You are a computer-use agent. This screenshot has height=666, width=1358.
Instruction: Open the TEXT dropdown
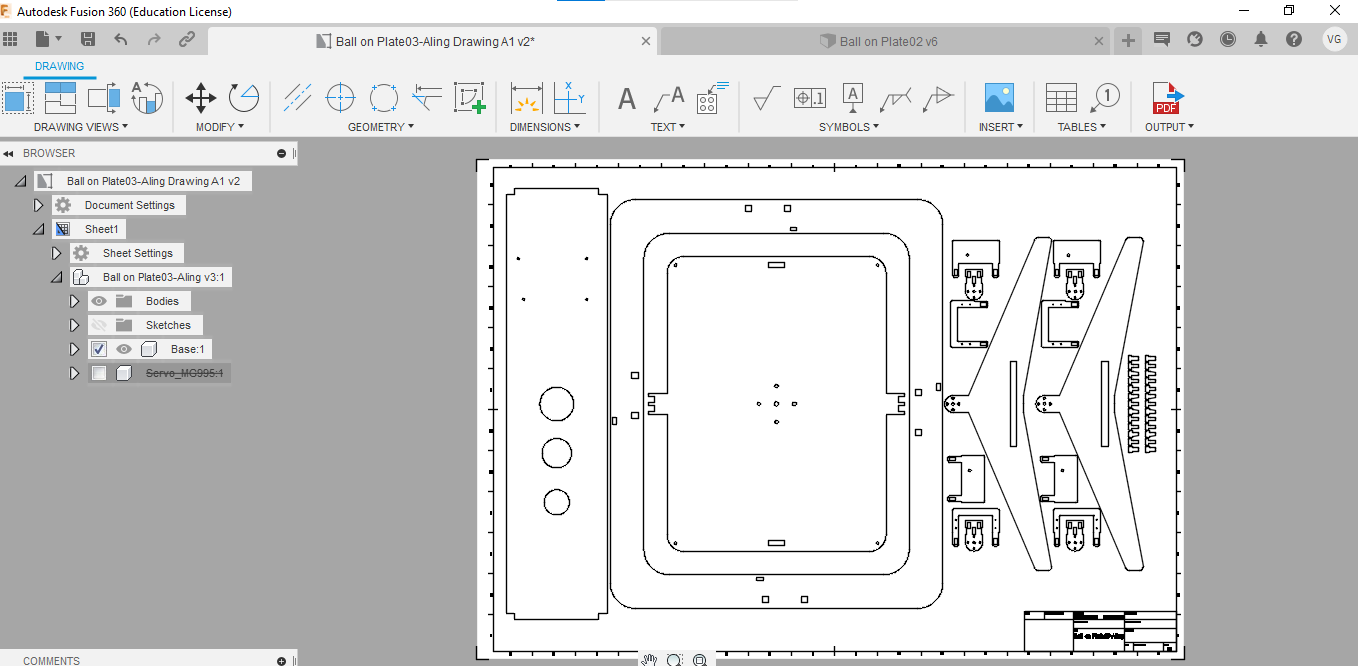click(x=668, y=127)
